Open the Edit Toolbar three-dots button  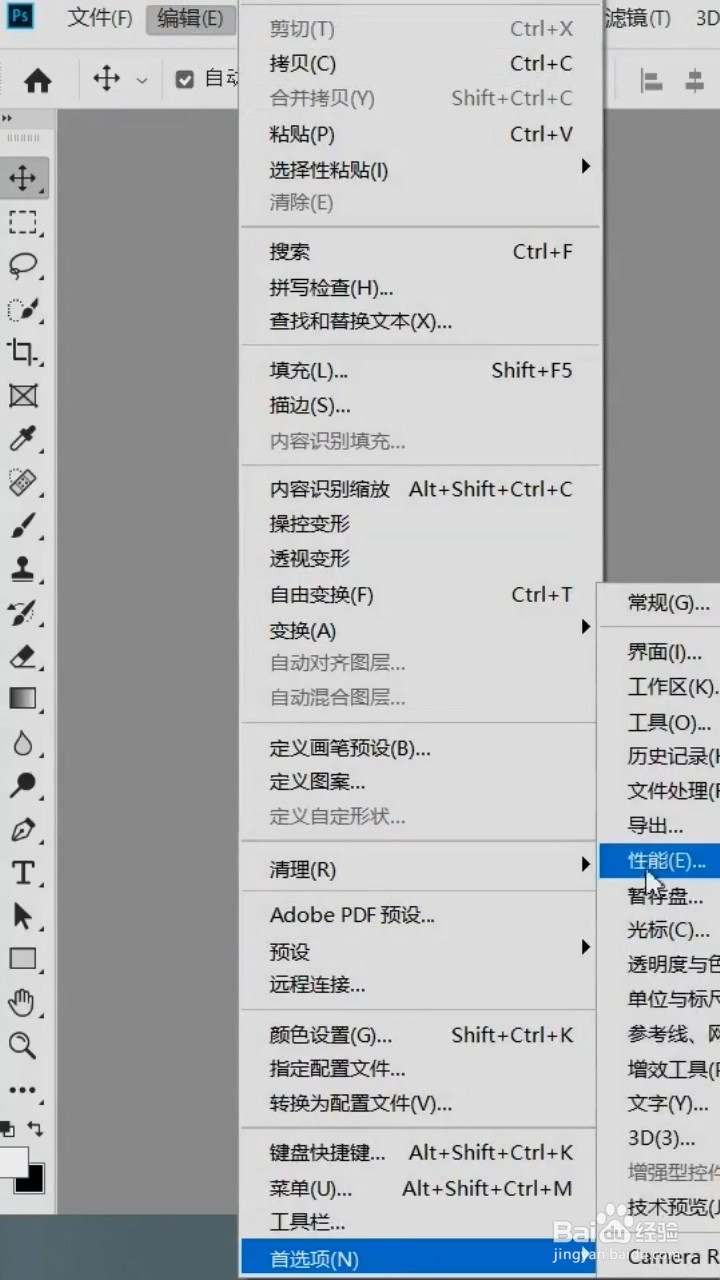(x=23, y=1090)
